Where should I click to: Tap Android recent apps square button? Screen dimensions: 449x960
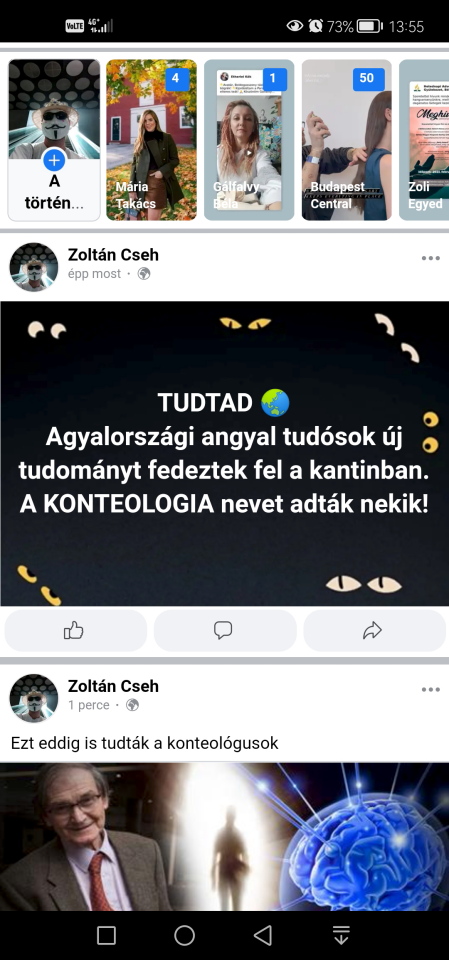(107, 935)
